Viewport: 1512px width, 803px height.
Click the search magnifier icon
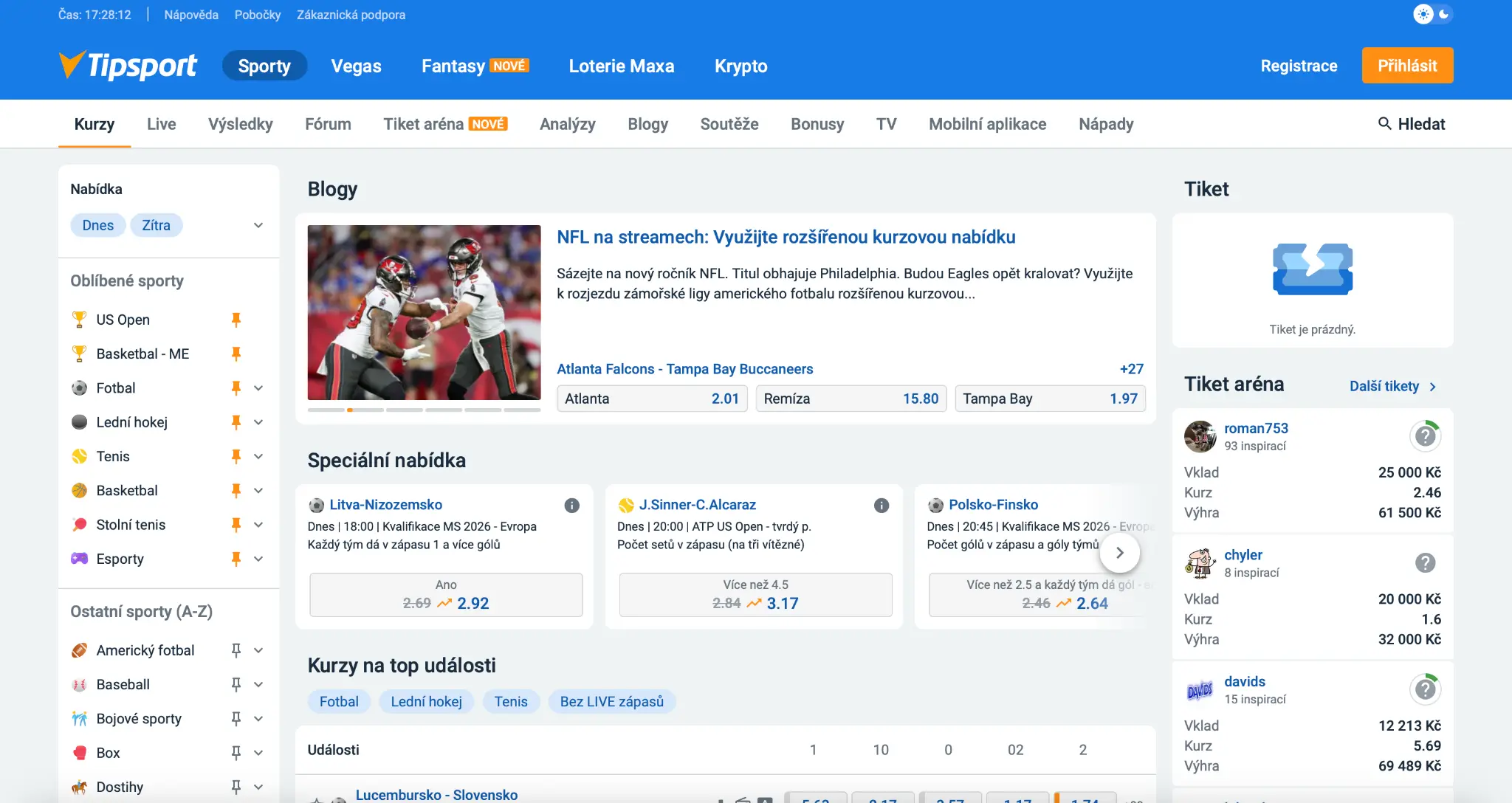(x=1384, y=123)
